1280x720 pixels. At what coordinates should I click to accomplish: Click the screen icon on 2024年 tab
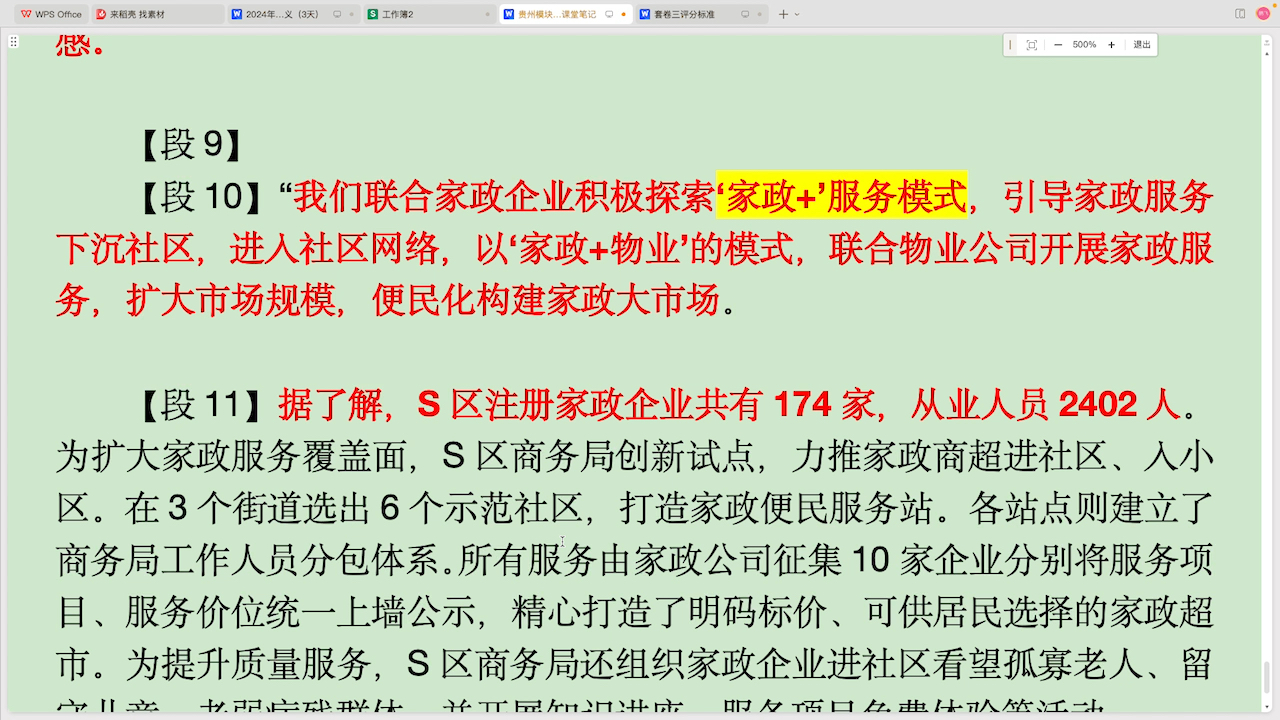(337, 15)
